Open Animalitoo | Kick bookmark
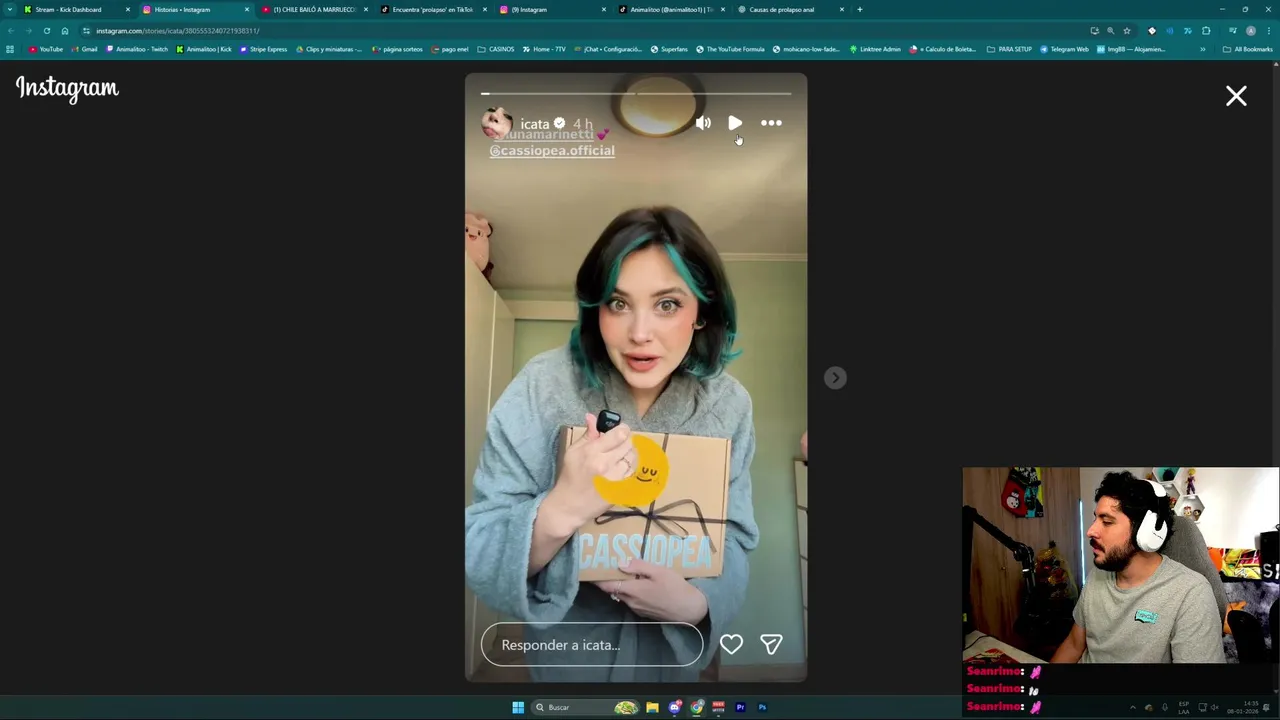Screen dimensions: 1280x720 click(x=204, y=49)
